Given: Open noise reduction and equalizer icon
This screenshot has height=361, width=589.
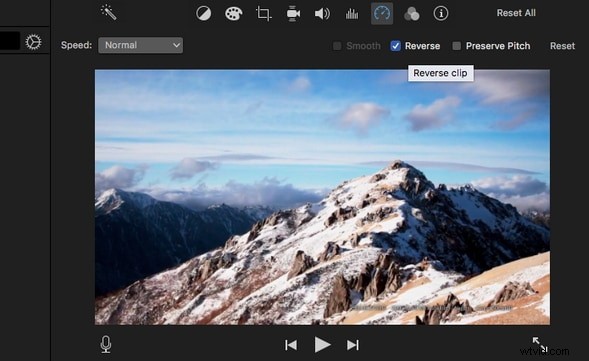Looking at the screenshot, I should pos(352,14).
